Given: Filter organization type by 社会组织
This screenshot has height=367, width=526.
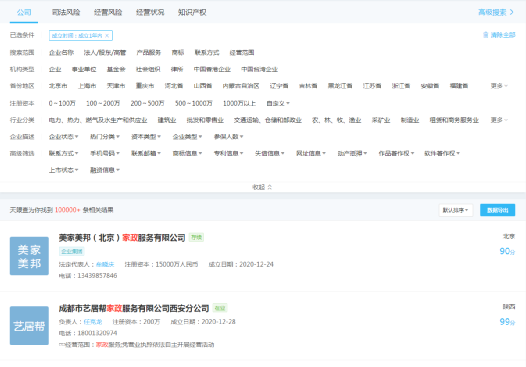Looking at the screenshot, I should tap(148, 69).
